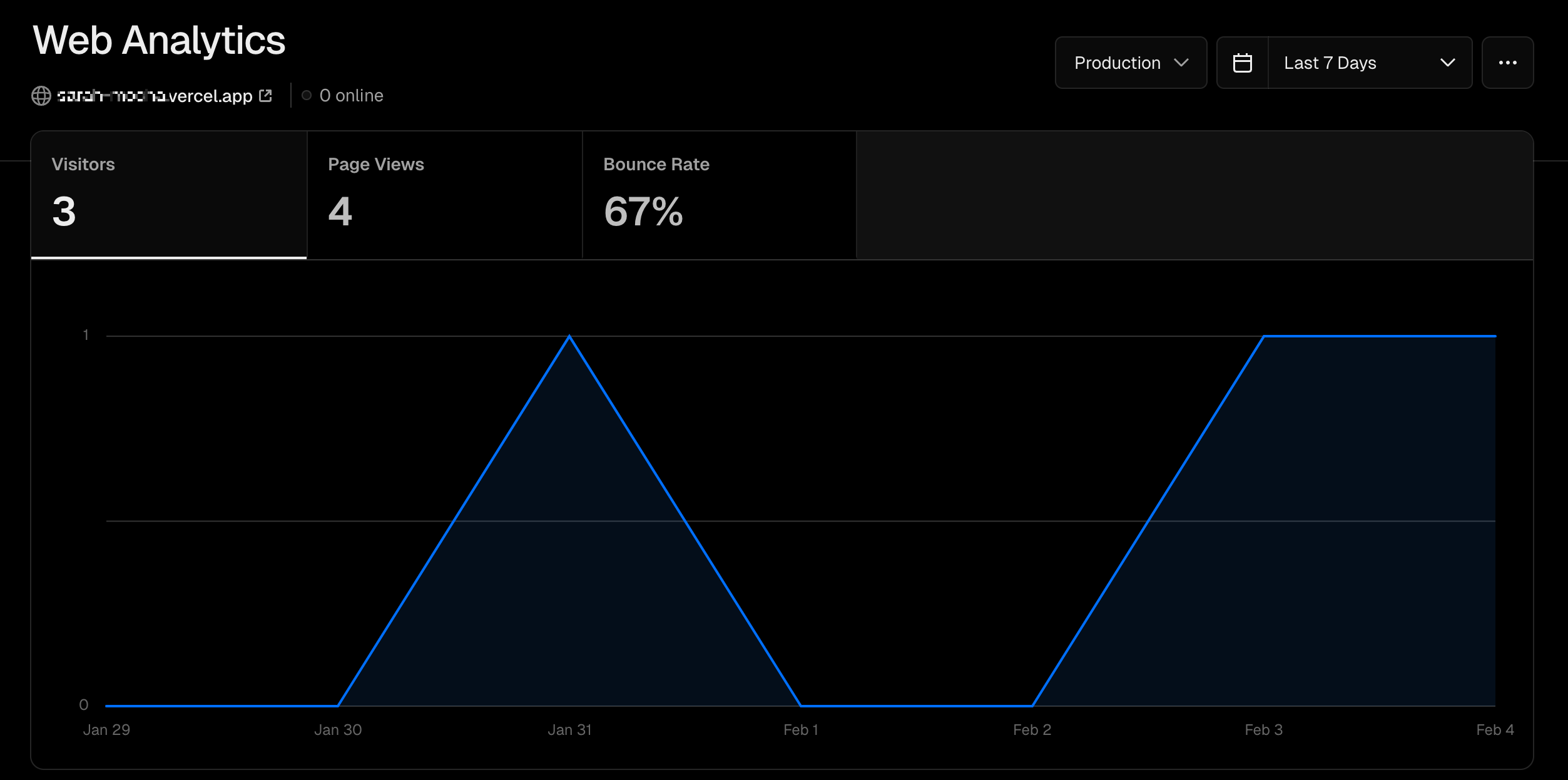Click the Web Analytics page heading
This screenshot has width=1568, height=780.
tap(159, 41)
